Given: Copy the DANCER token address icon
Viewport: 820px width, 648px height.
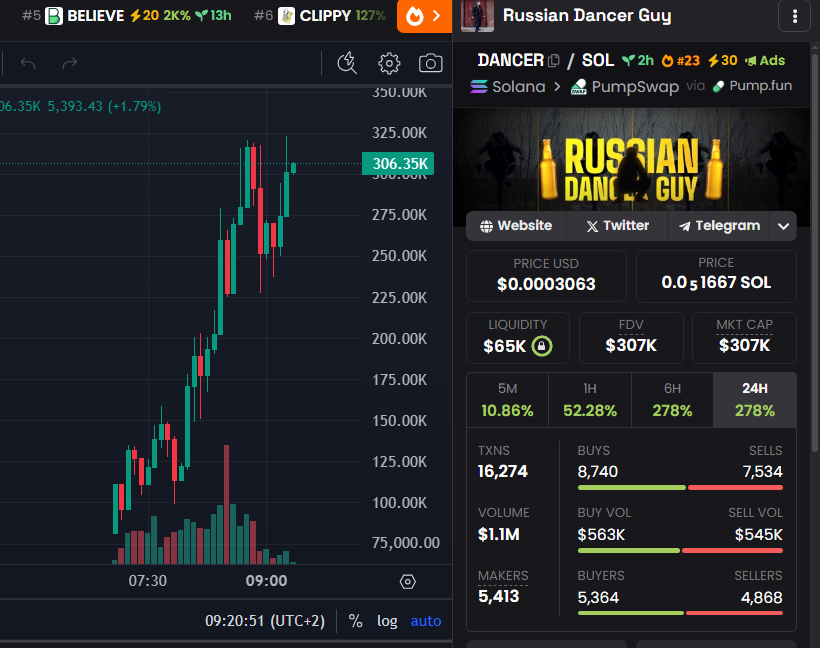Looking at the screenshot, I should (553, 61).
